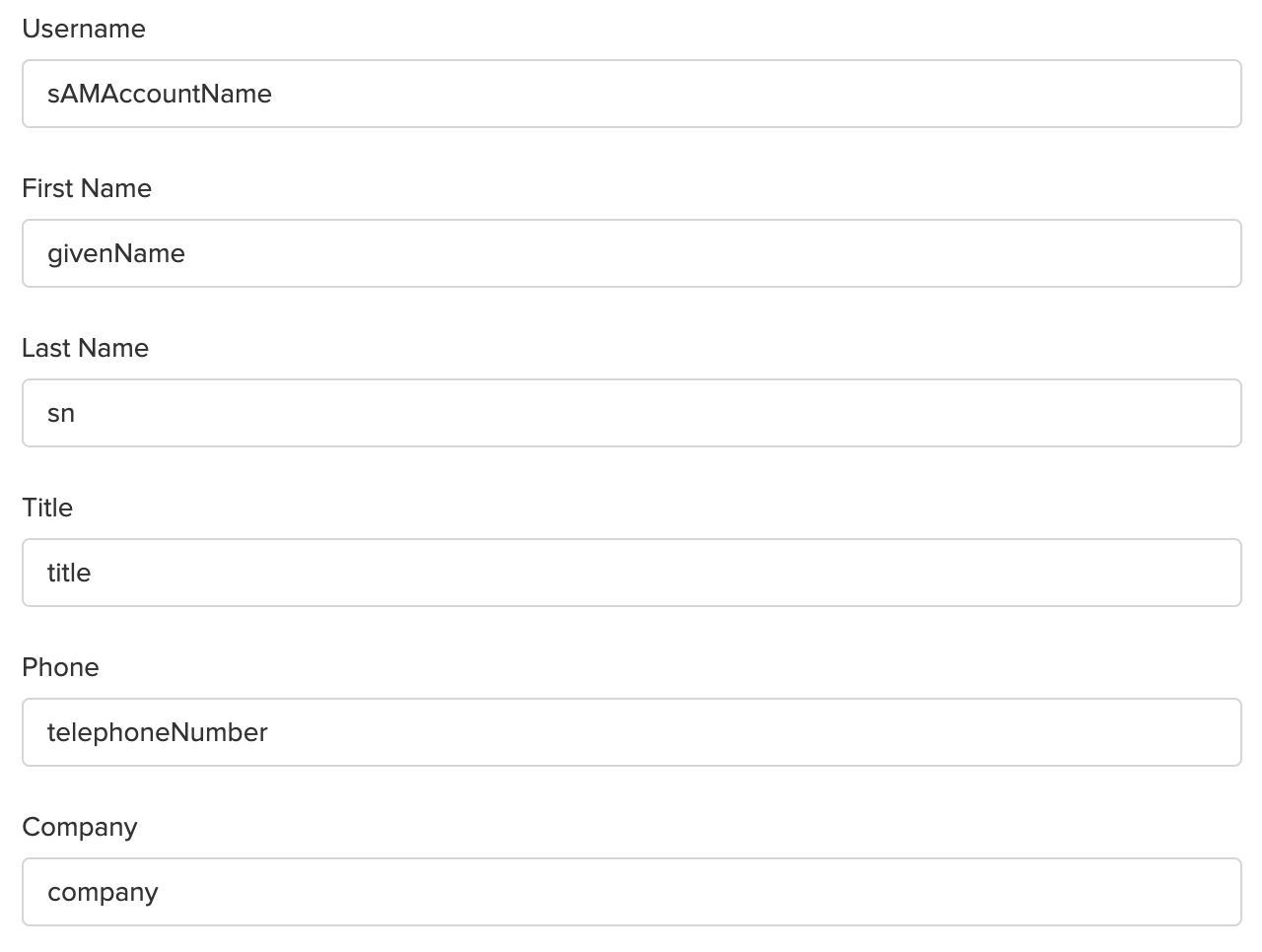Click on the givenName value text
Image resolution: width=1262 pixels, height=952 pixels.
click(116, 253)
